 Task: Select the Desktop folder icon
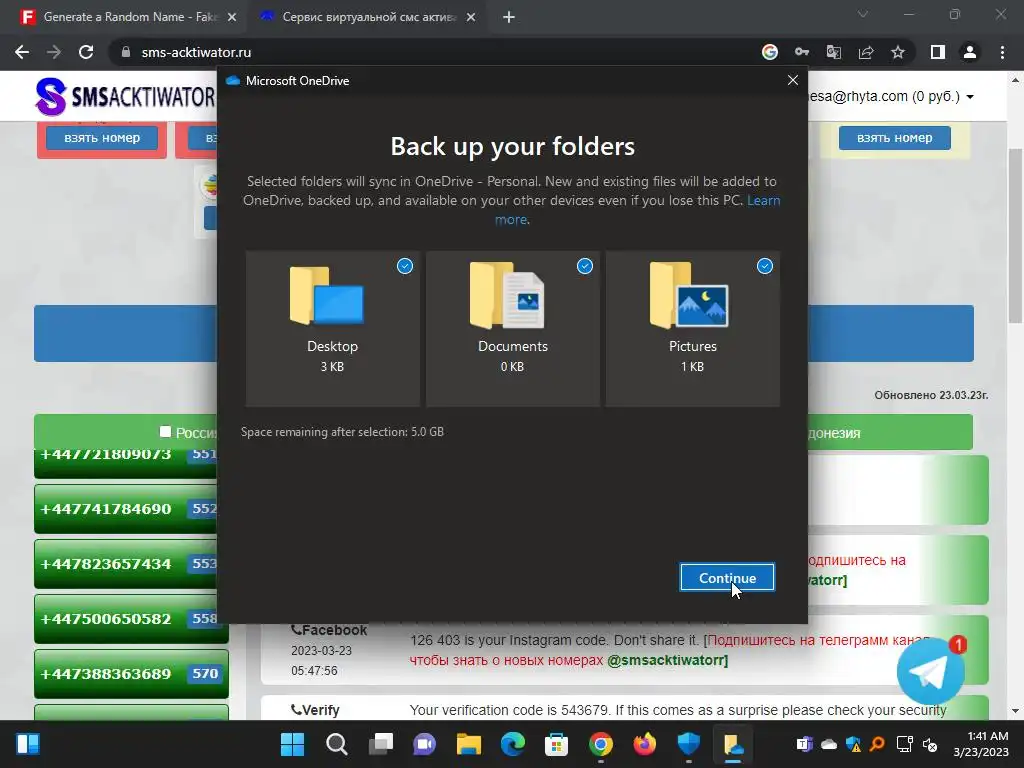click(327, 296)
